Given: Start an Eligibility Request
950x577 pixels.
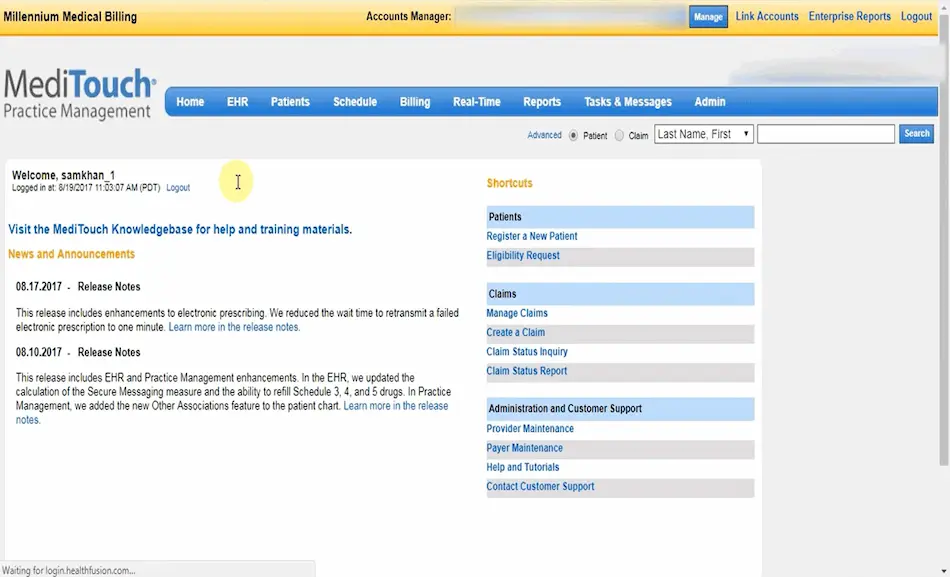Looking at the screenshot, I should (x=523, y=255).
